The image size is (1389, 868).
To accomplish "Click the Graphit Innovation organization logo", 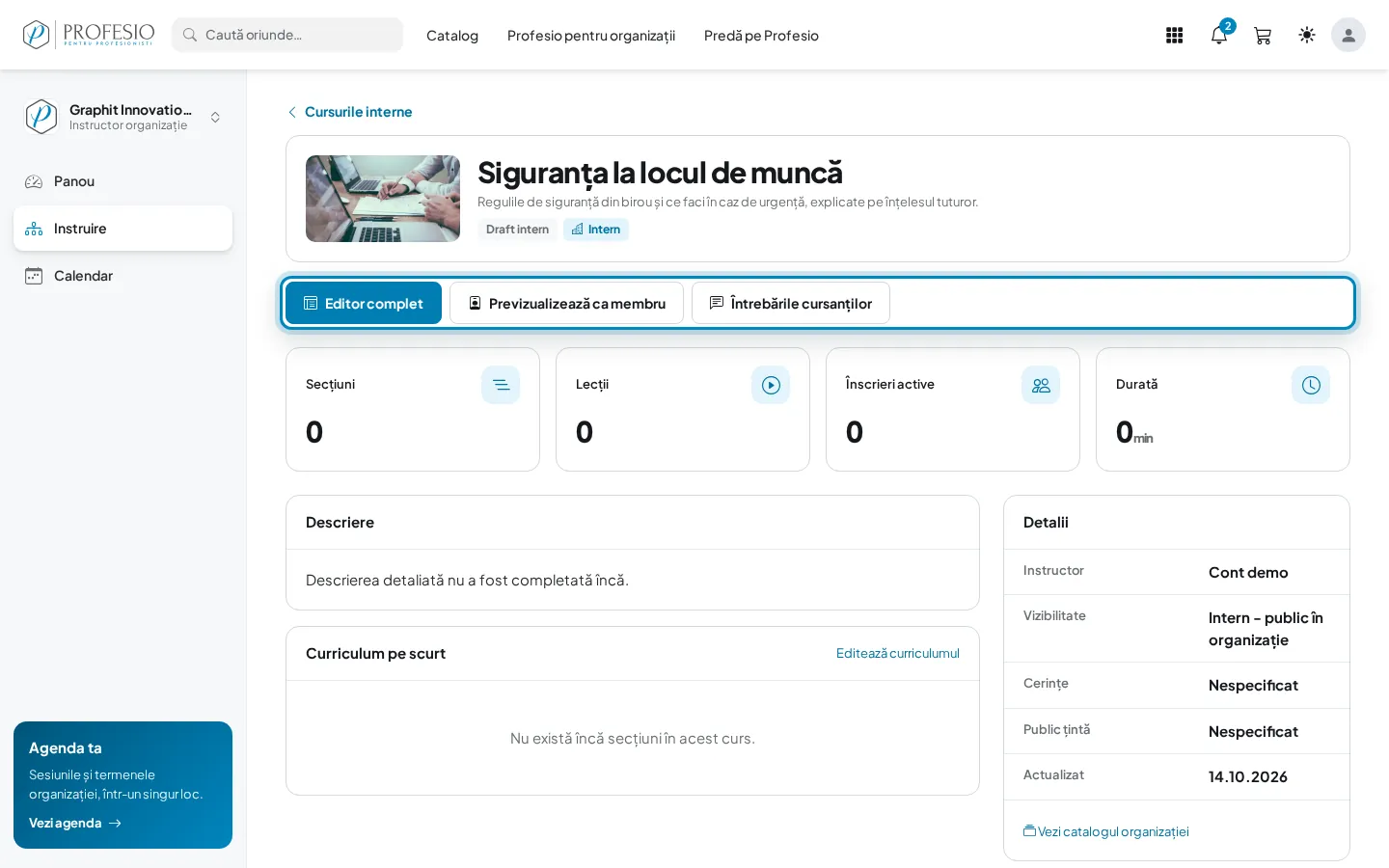I will coord(41,117).
